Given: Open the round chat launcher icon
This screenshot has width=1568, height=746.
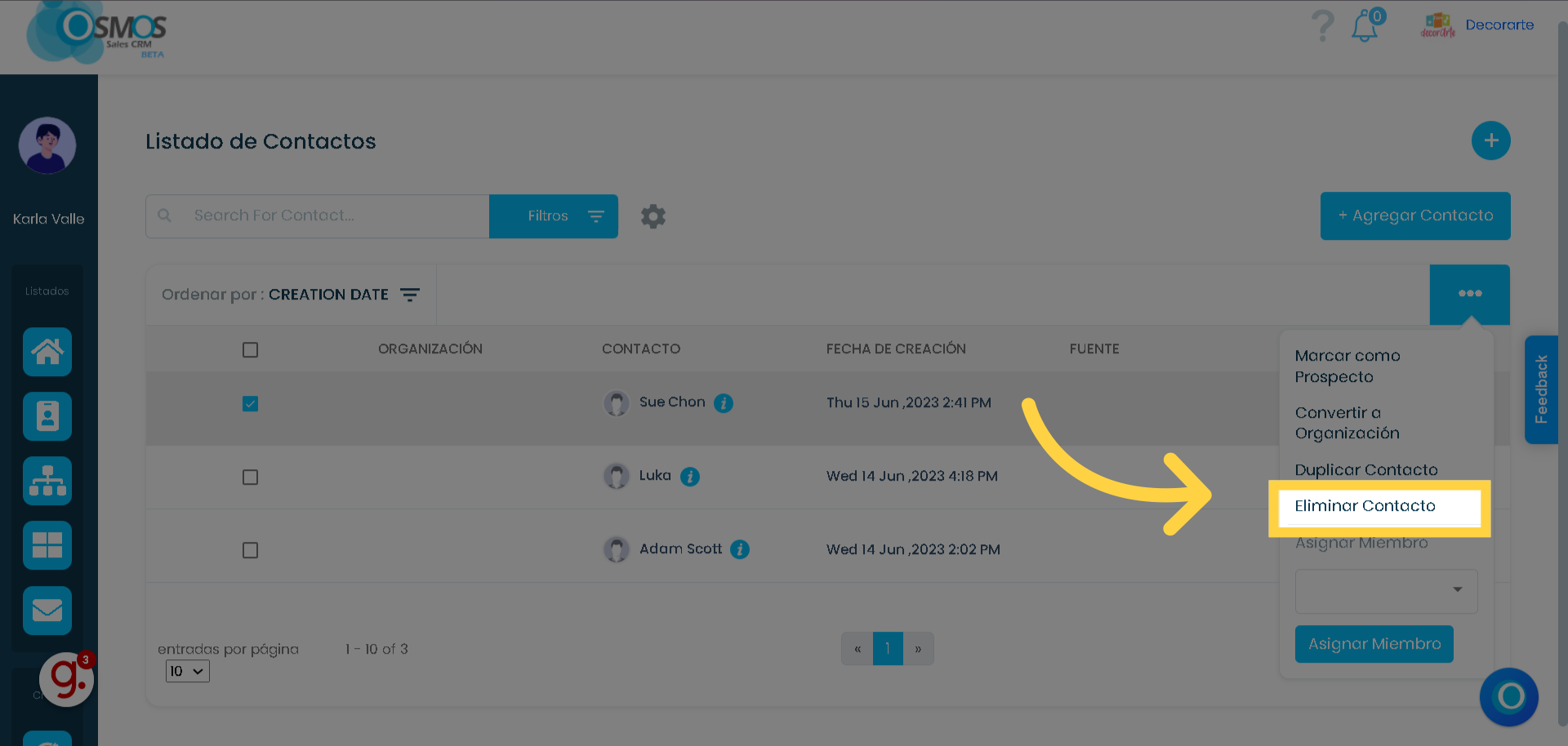Looking at the screenshot, I should coord(1509,697).
